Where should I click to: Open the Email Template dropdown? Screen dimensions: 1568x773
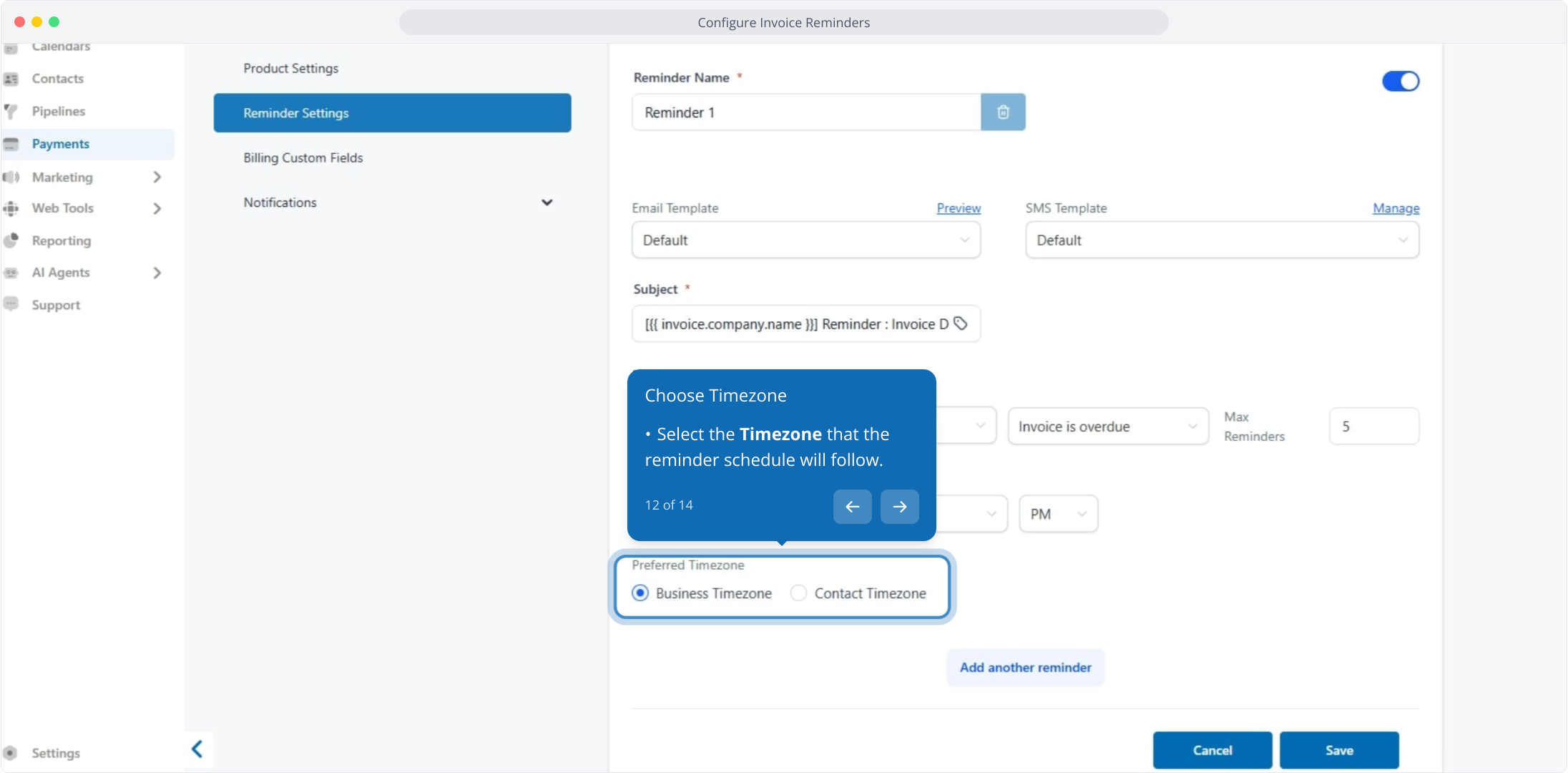805,240
